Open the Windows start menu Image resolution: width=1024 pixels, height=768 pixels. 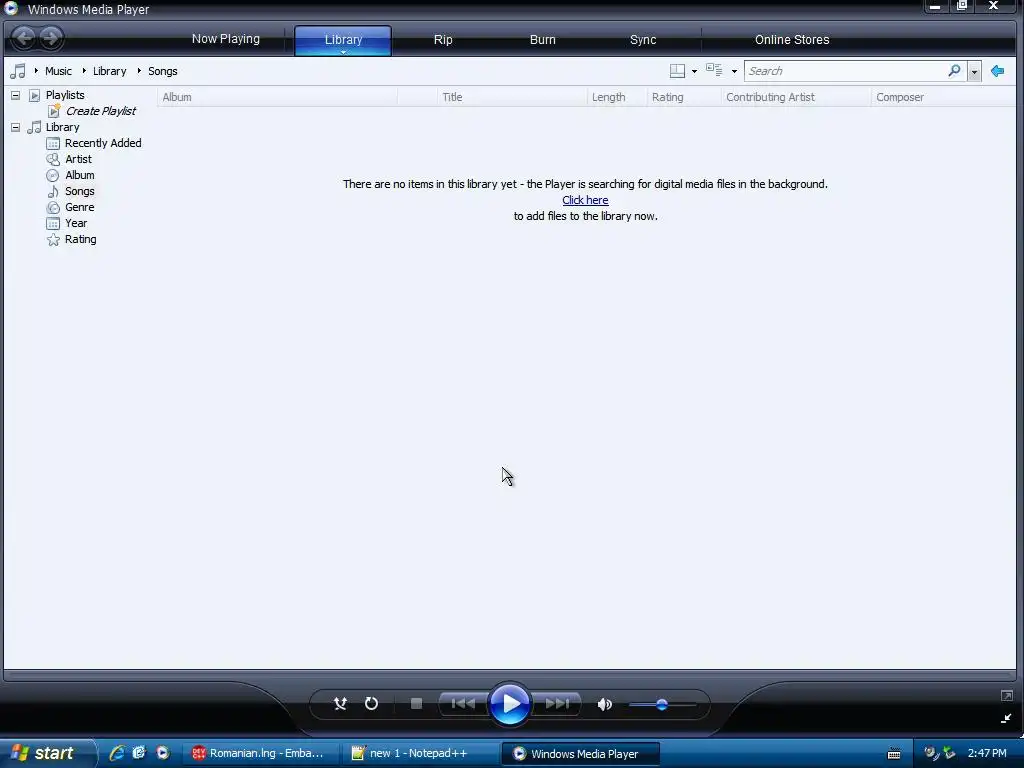(x=47, y=753)
